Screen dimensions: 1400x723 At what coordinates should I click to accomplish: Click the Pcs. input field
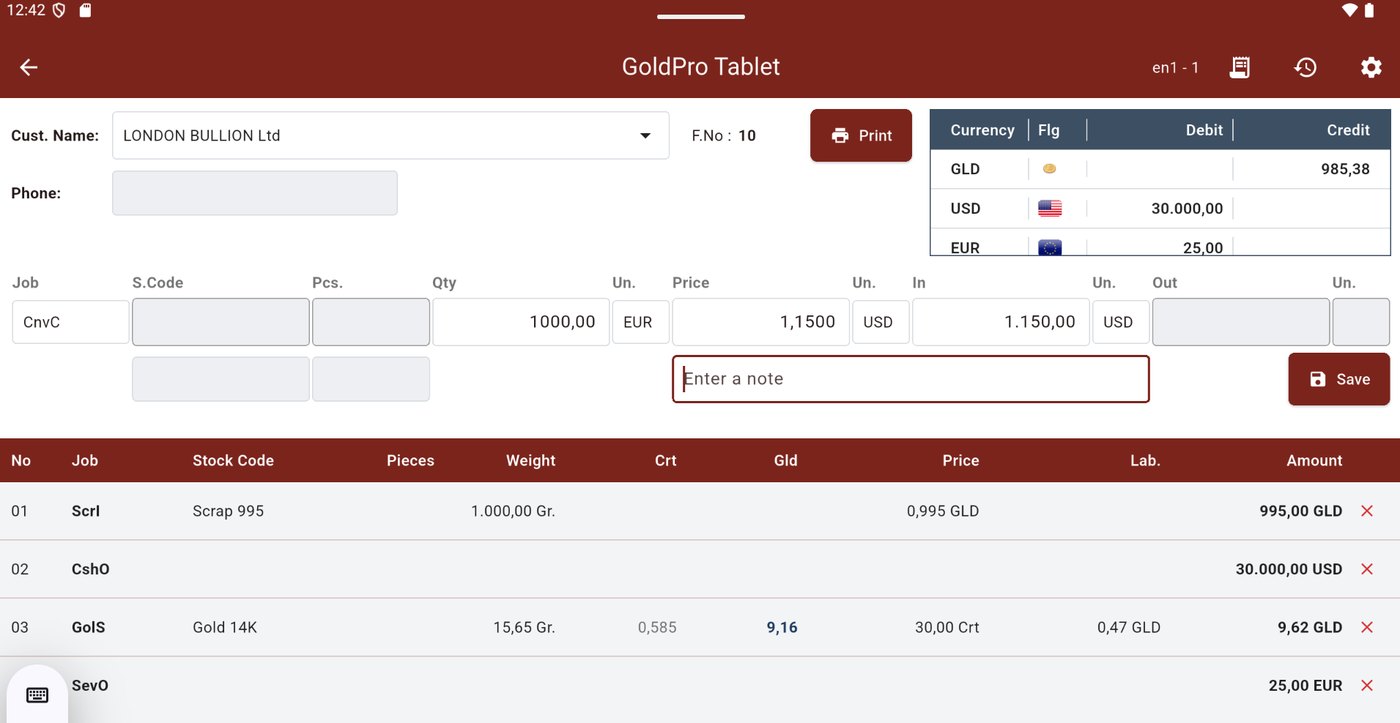[371, 322]
